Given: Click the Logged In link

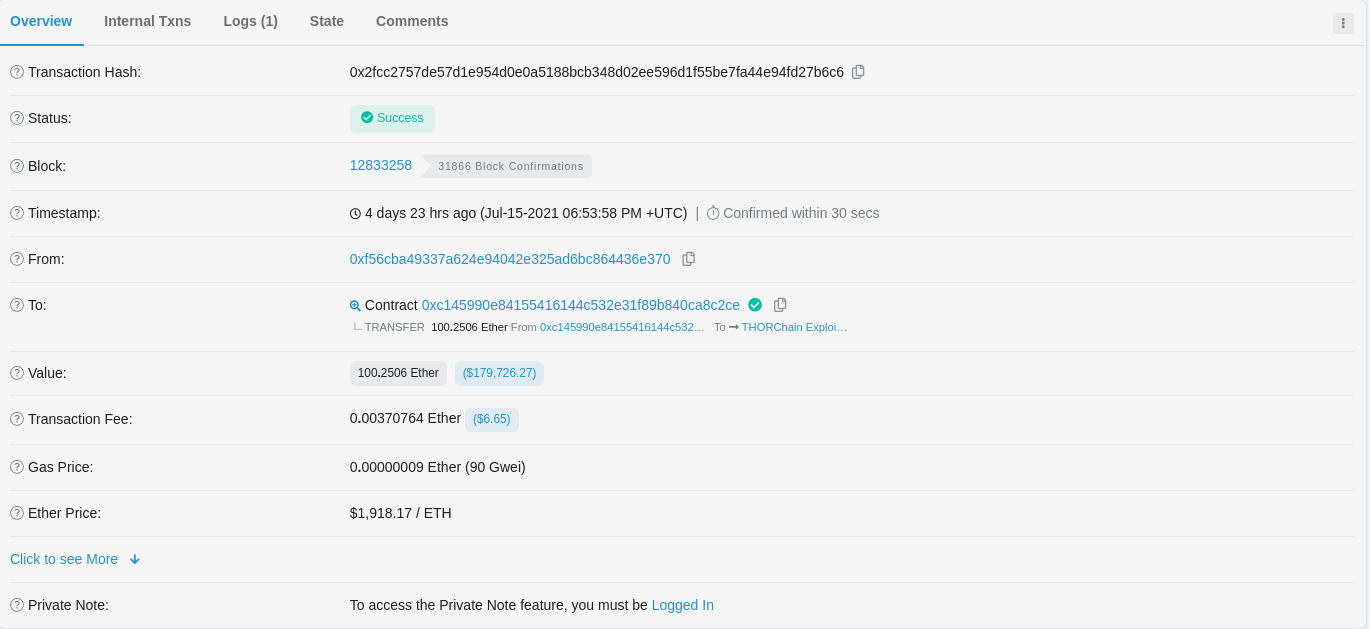Looking at the screenshot, I should click(x=682, y=605).
